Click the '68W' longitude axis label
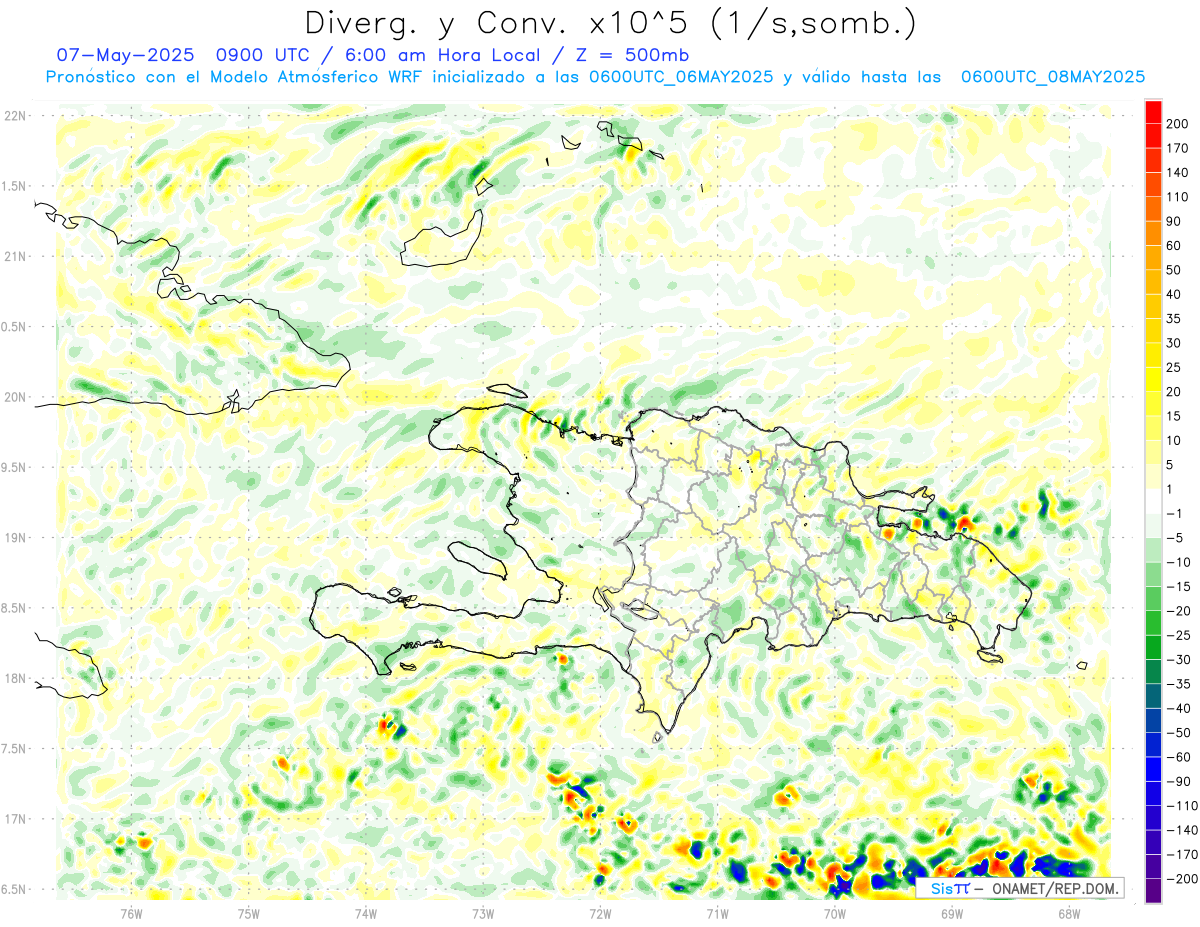1200x927 pixels. tap(1069, 912)
